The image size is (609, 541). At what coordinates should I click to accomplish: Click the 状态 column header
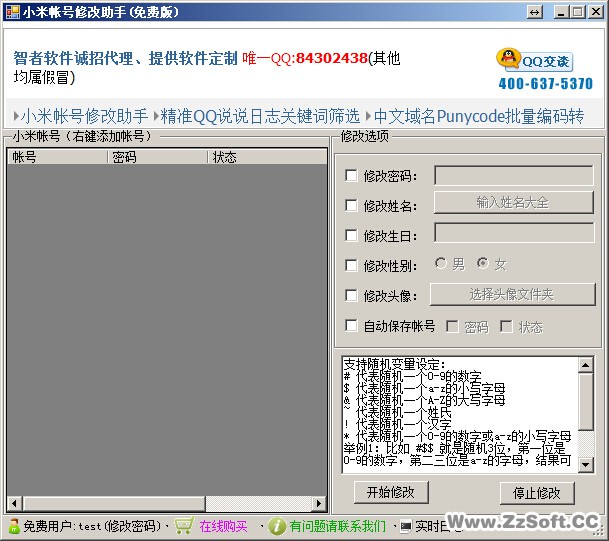(267, 157)
